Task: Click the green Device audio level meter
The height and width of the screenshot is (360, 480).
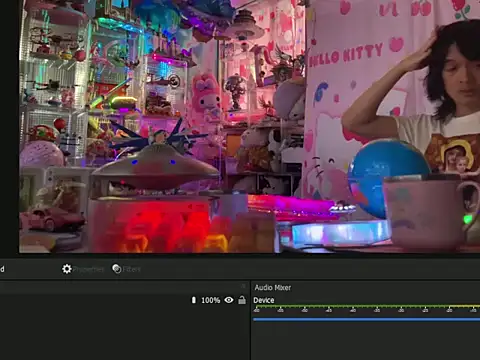Action: [366, 306]
